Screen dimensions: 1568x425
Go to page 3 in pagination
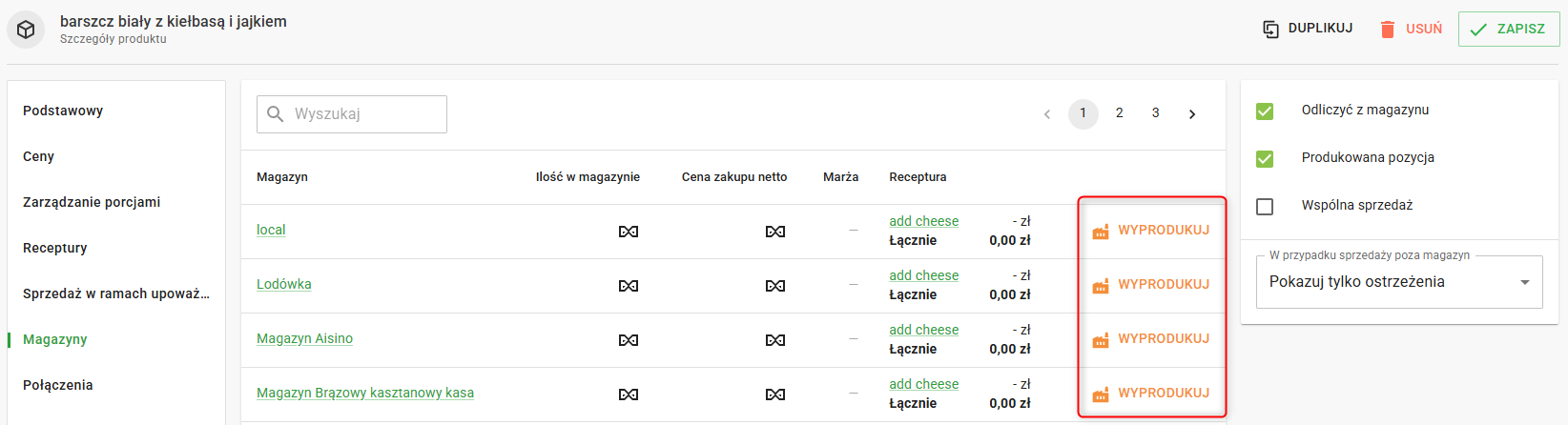click(1156, 113)
